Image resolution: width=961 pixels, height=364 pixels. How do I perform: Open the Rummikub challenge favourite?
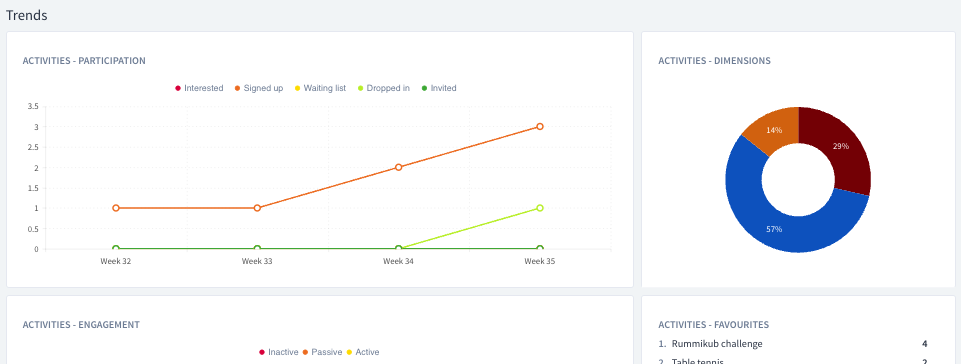[x=717, y=344]
